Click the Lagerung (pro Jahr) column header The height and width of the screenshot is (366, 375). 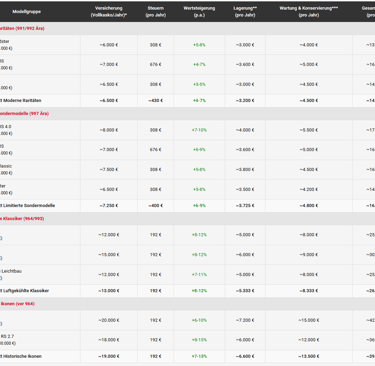coord(245,12)
